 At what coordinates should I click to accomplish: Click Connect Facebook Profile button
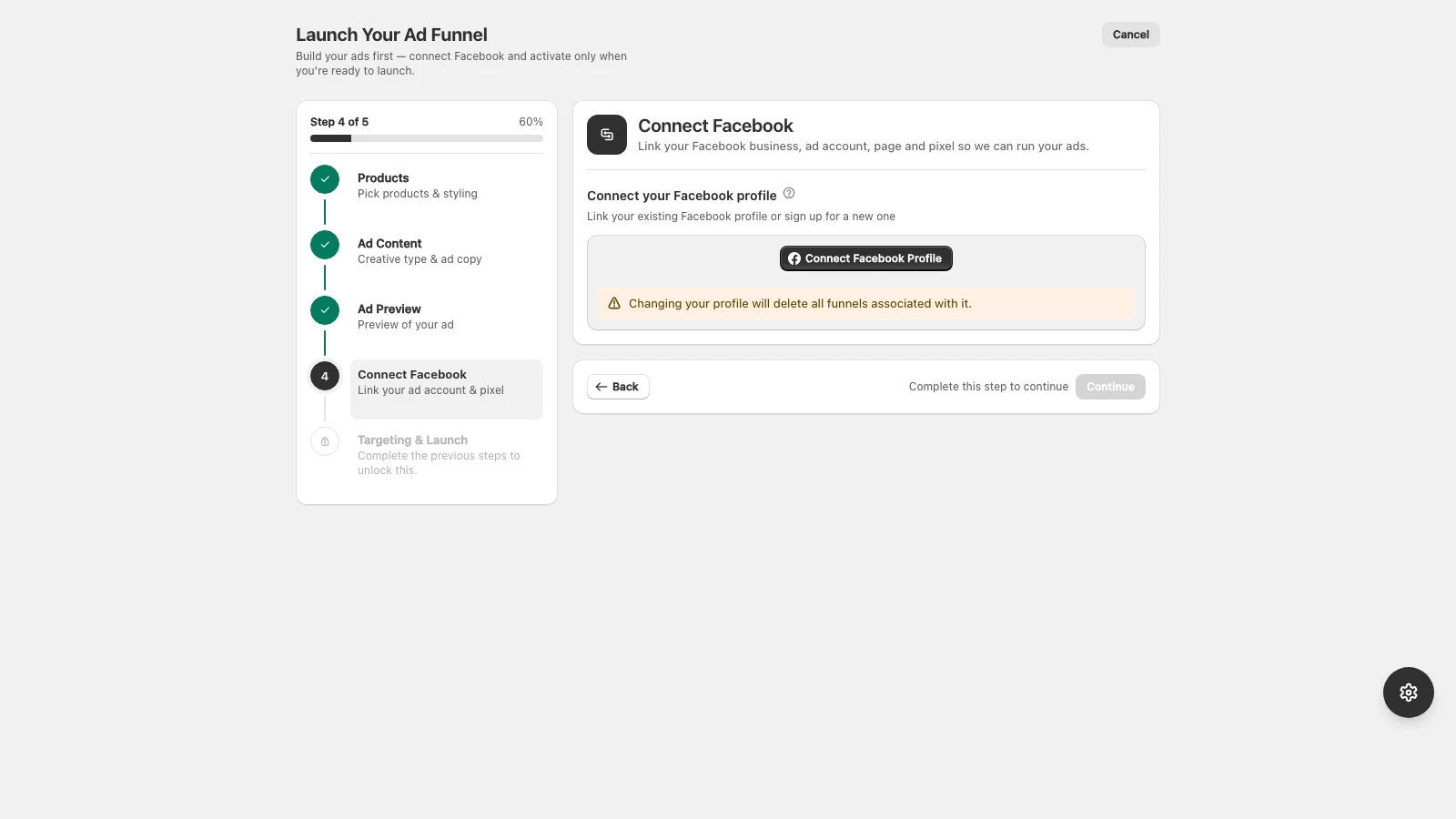coord(865,258)
